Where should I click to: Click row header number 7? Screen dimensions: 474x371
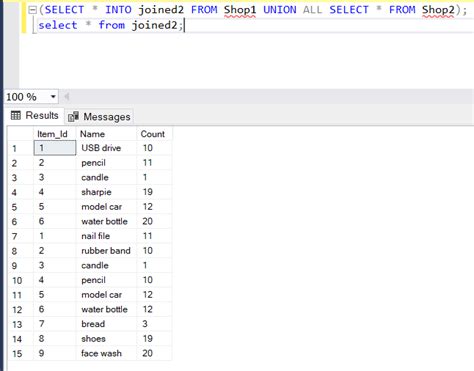[20, 236]
